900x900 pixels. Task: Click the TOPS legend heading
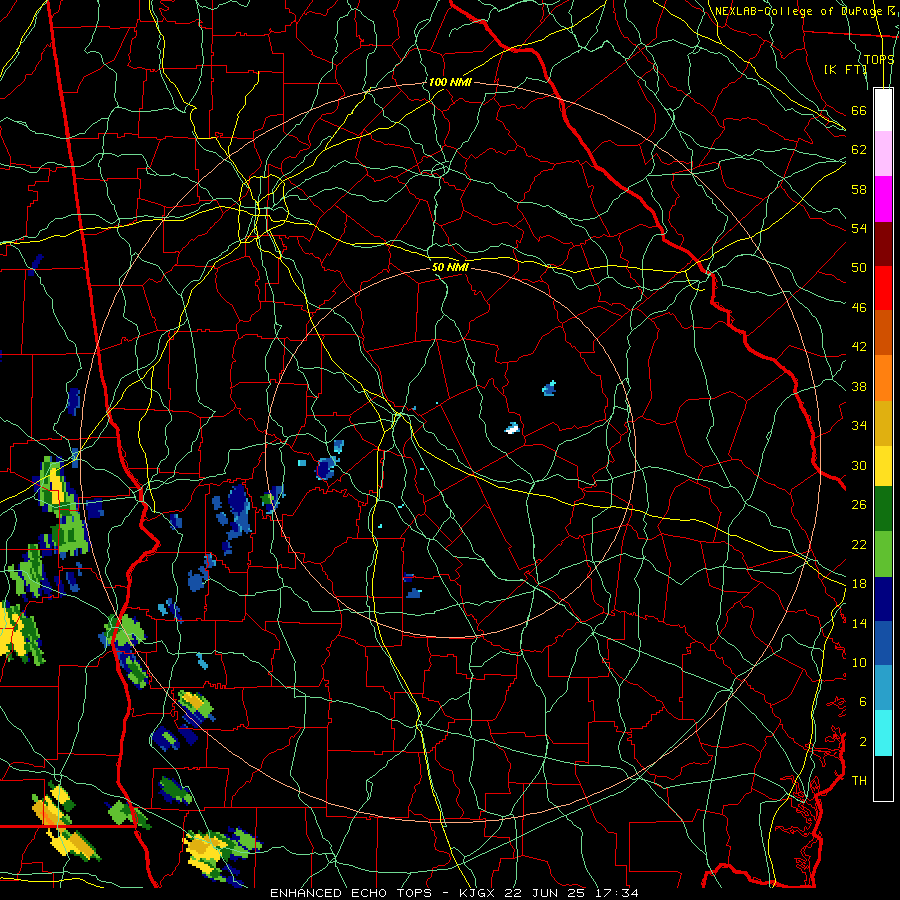[879, 59]
